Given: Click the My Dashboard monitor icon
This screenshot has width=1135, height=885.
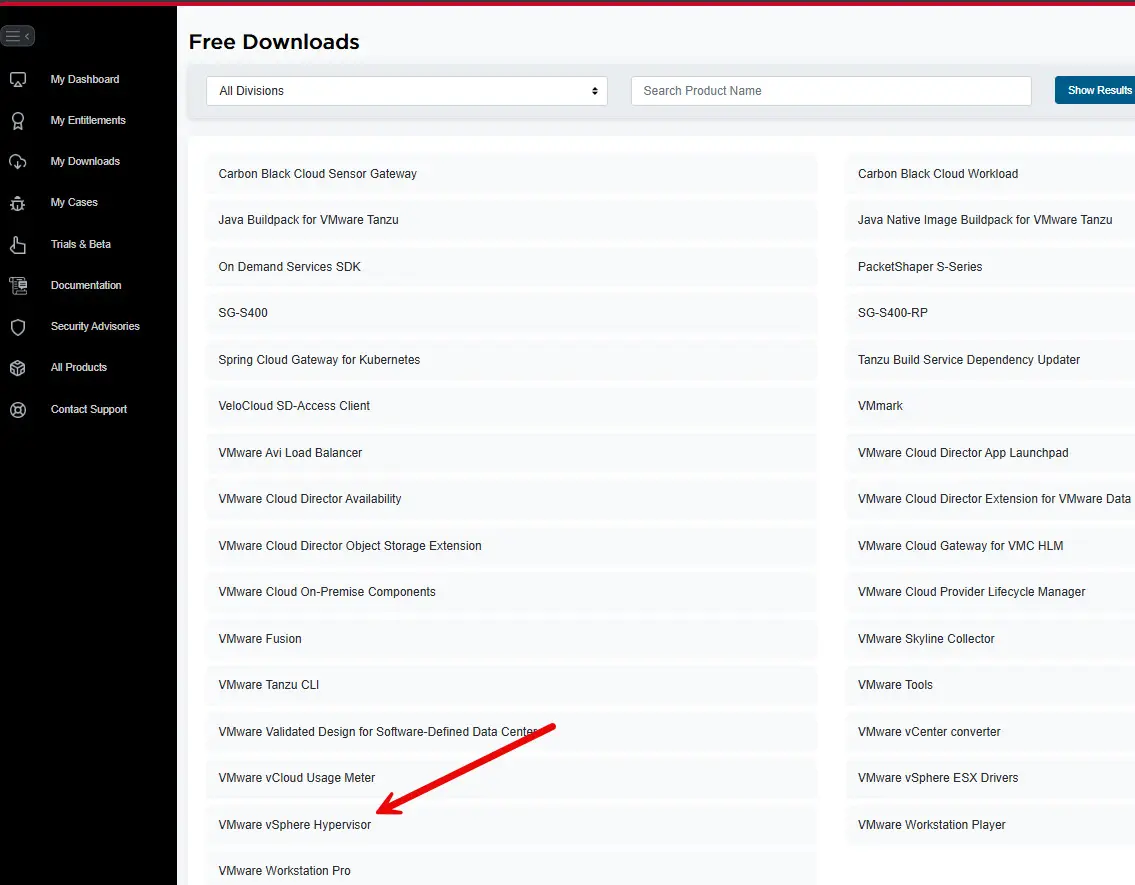Looking at the screenshot, I should click(18, 80).
